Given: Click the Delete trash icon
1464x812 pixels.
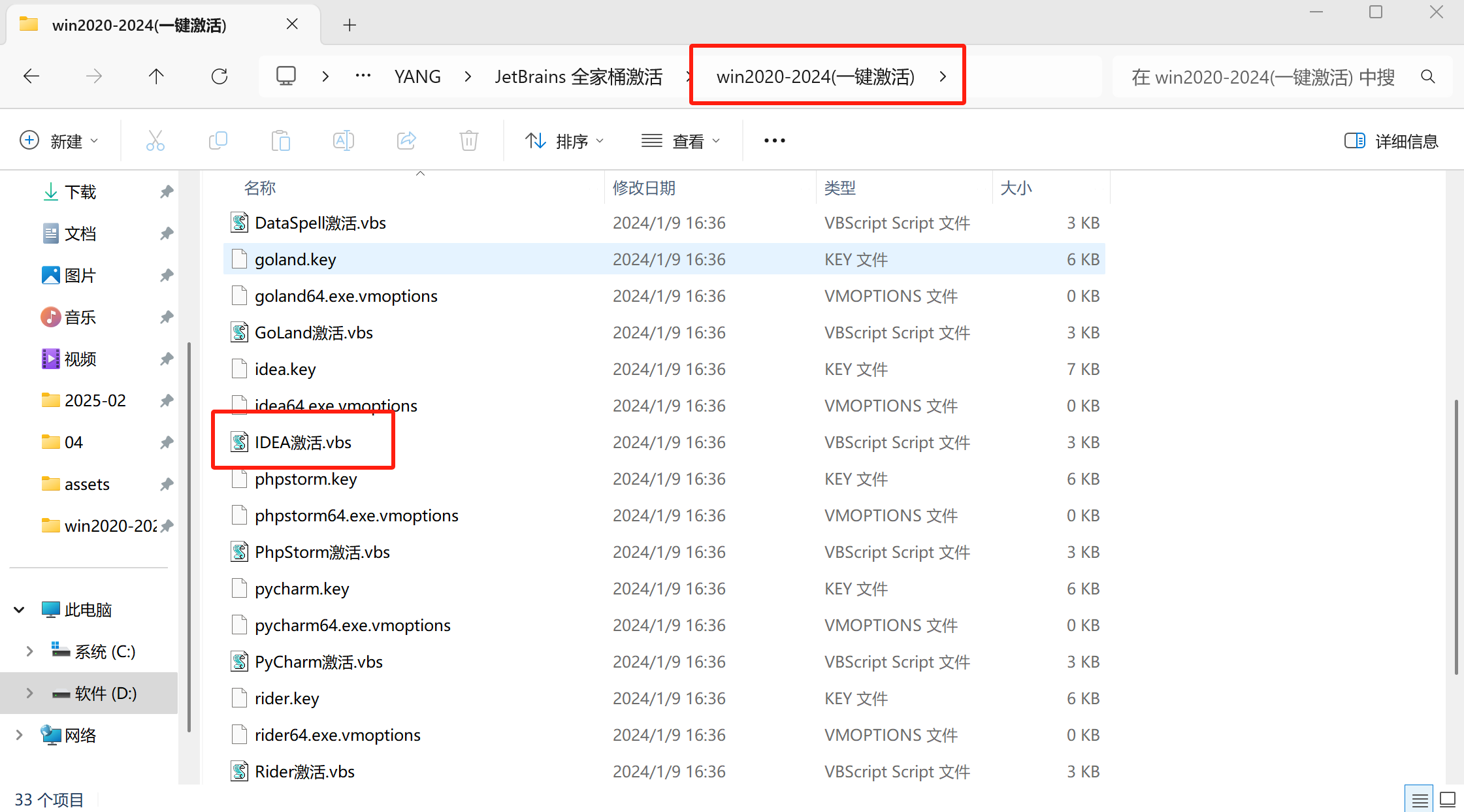Looking at the screenshot, I should coord(469,140).
